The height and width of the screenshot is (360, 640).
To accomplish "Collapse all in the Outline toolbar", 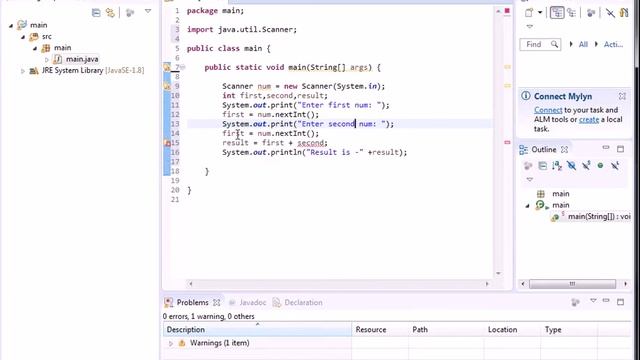I will (542, 166).
